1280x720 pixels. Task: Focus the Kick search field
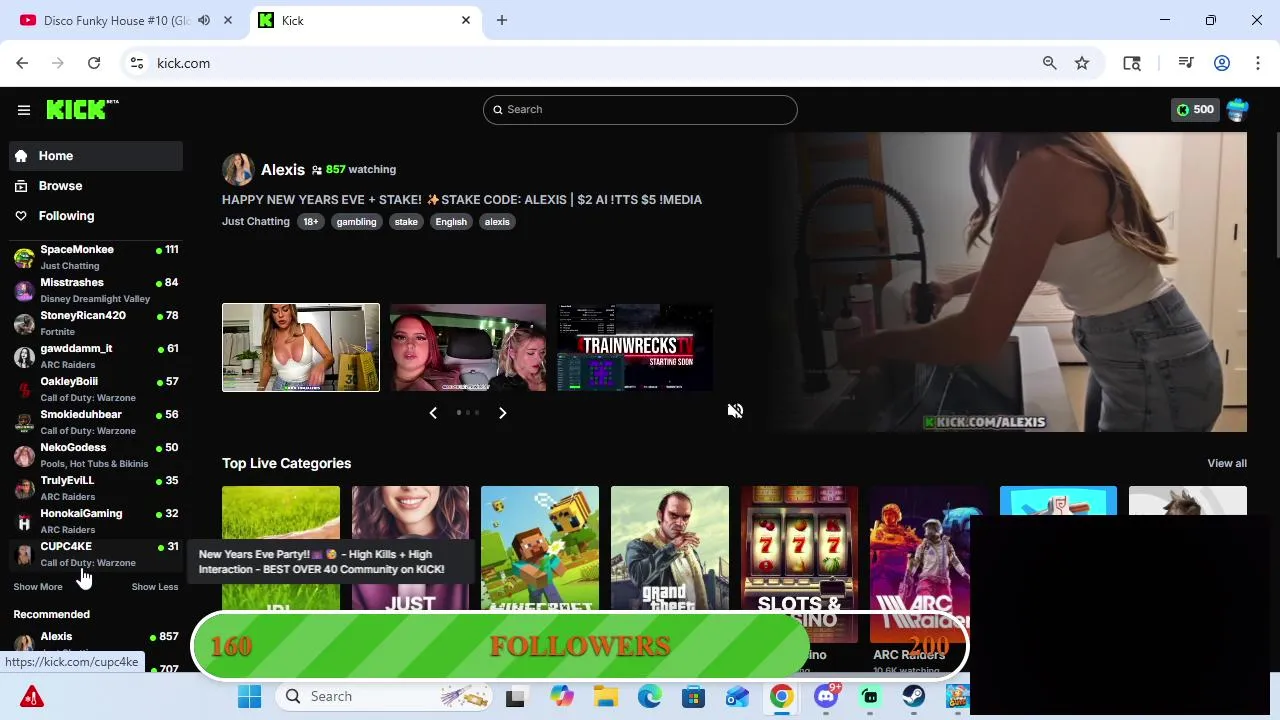(640, 110)
